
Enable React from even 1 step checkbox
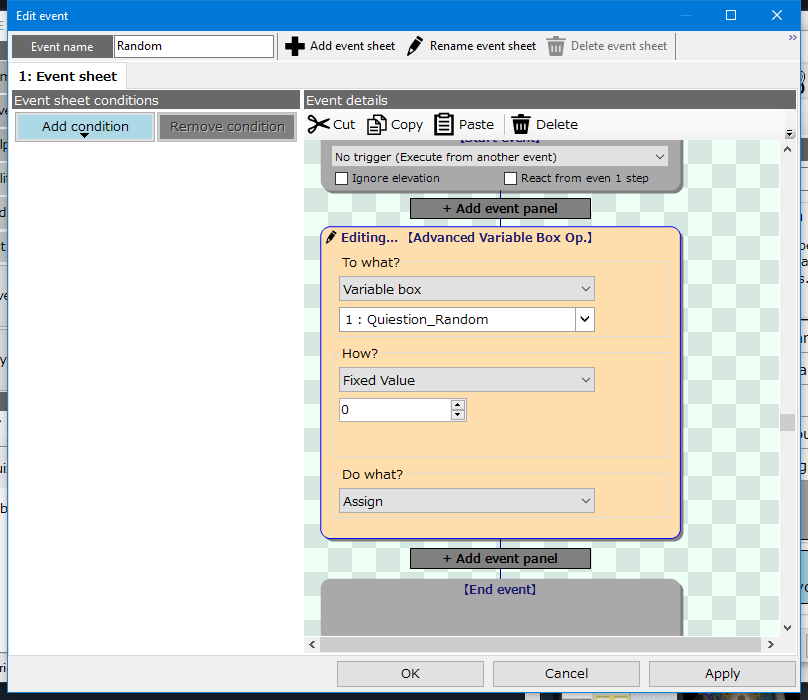coord(510,178)
